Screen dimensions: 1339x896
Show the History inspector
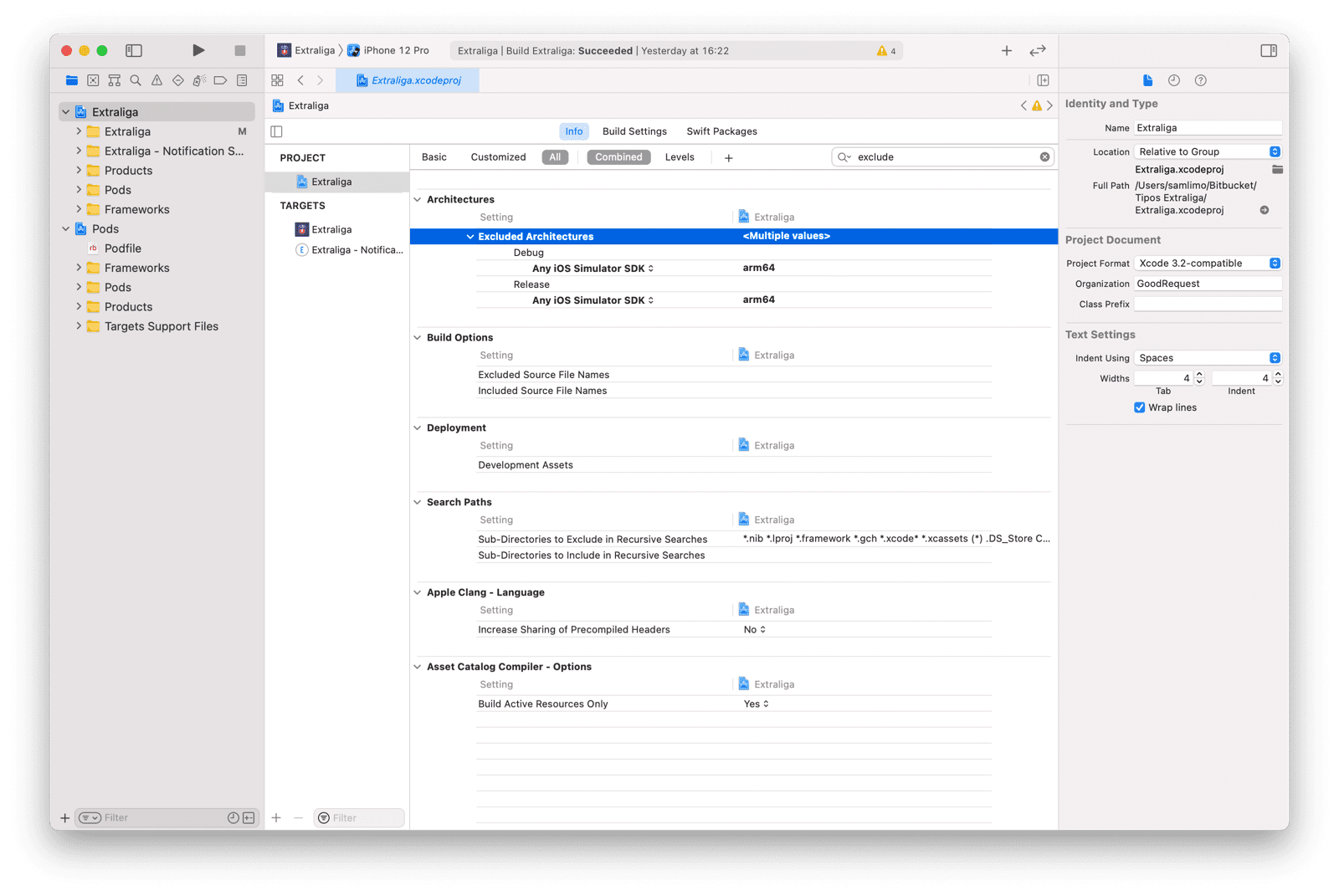click(x=1174, y=80)
